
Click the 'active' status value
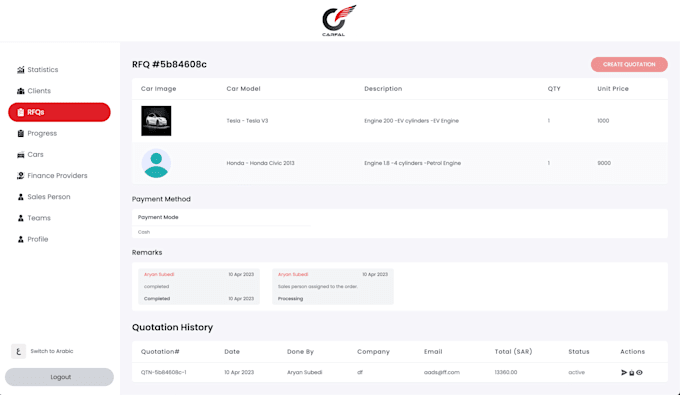click(576, 372)
